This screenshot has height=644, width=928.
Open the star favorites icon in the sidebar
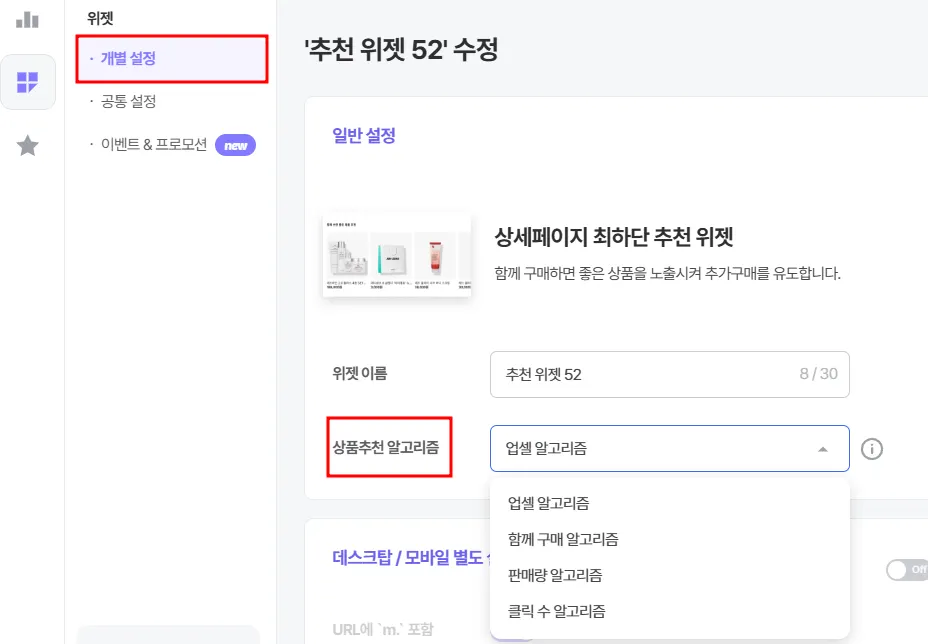click(x=28, y=146)
